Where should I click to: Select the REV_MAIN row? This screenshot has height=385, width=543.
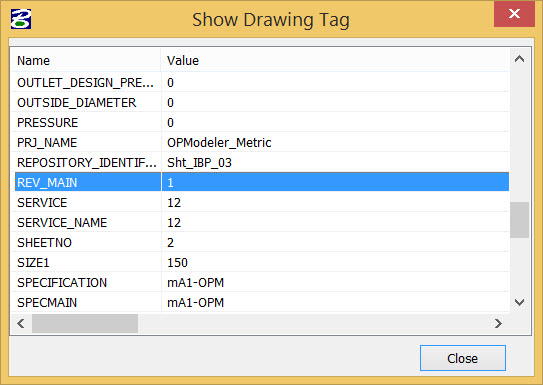pos(262,182)
